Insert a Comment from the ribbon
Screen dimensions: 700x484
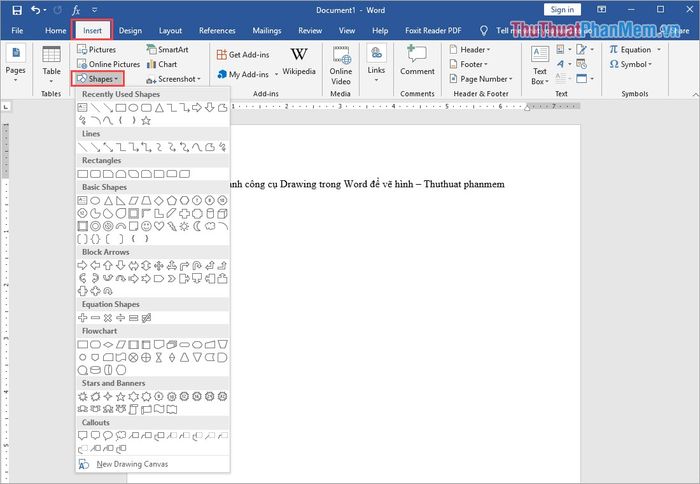click(417, 60)
